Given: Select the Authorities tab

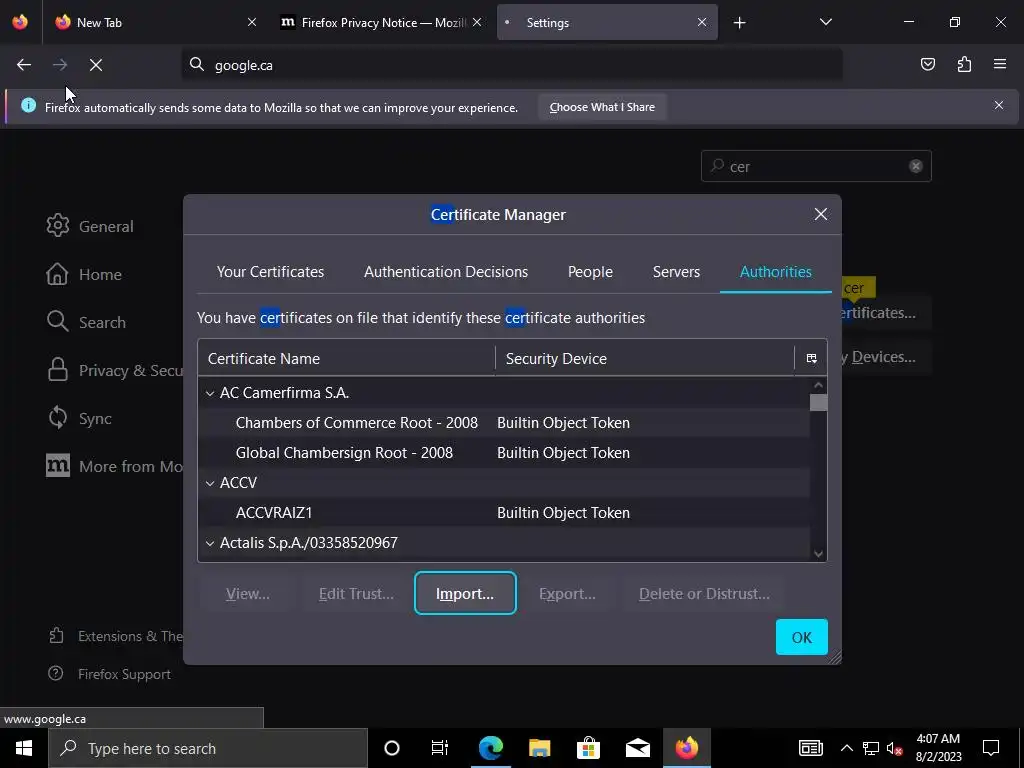Looking at the screenshot, I should 776,272.
